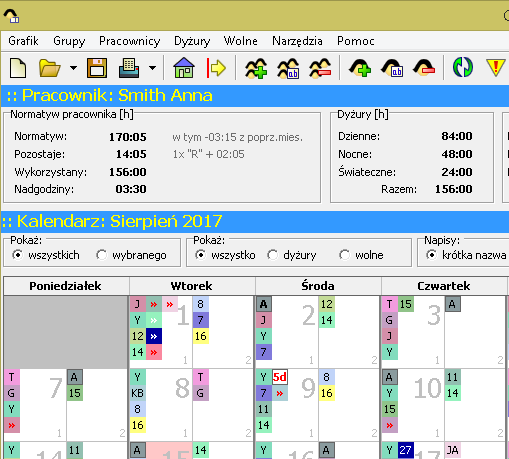Click the Dzienne value 84:00
Image resolution: width=509 pixels, height=459 pixels.
(x=457, y=136)
